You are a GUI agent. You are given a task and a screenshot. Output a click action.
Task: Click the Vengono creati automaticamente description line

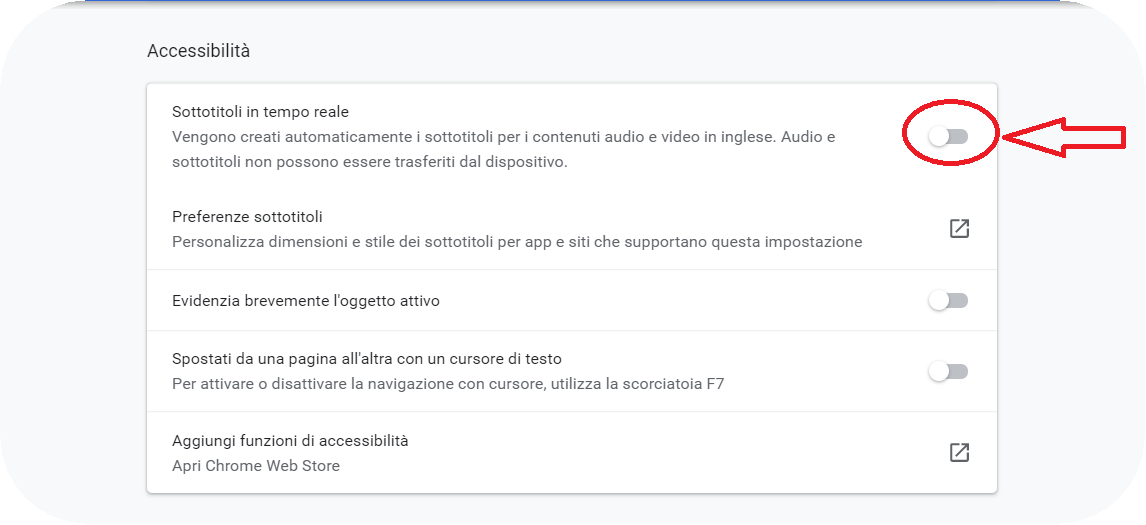pyautogui.click(x=504, y=137)
